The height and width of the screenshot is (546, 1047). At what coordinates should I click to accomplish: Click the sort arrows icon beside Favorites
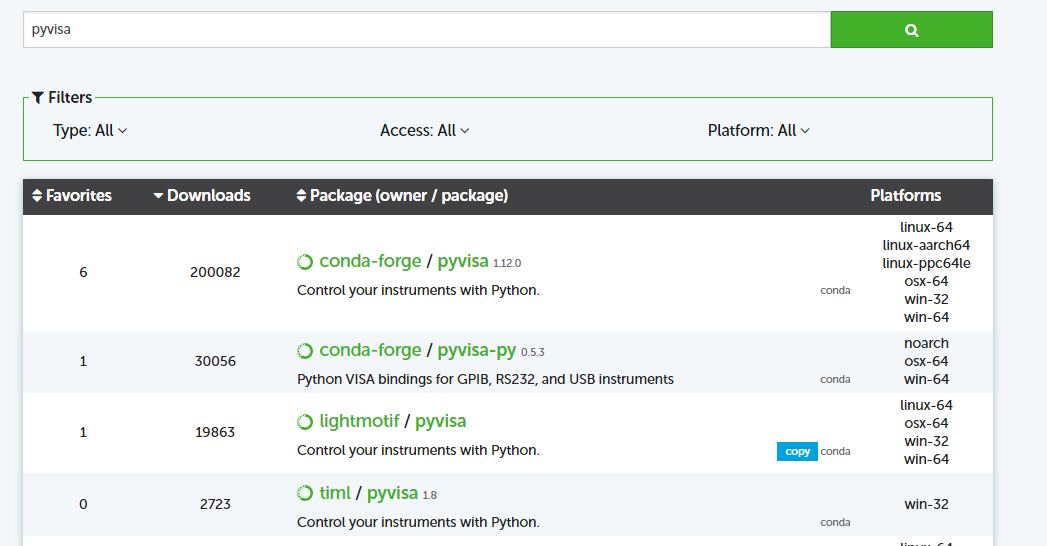tap(37, 196)
